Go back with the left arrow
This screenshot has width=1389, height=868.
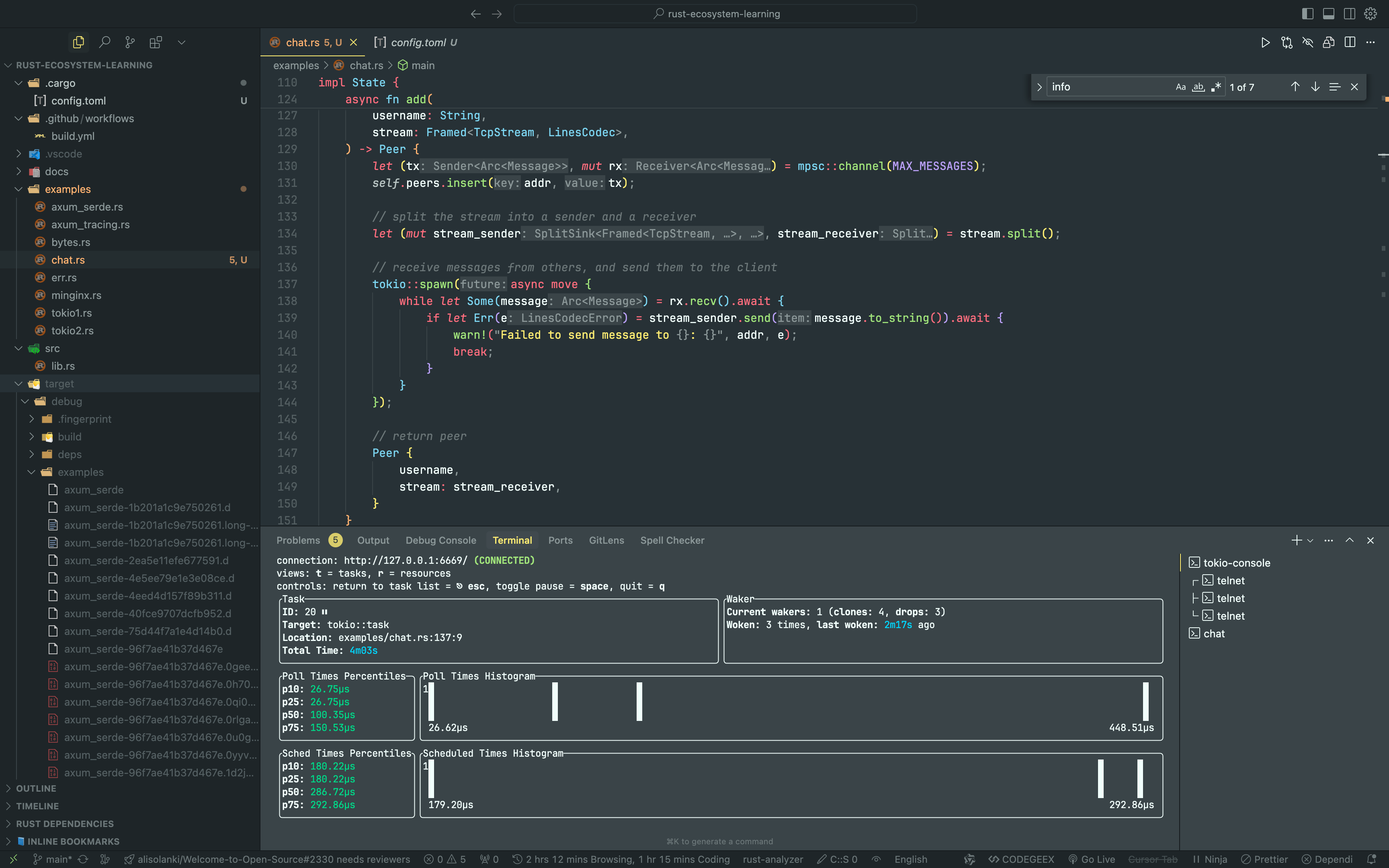click(476, 14)
